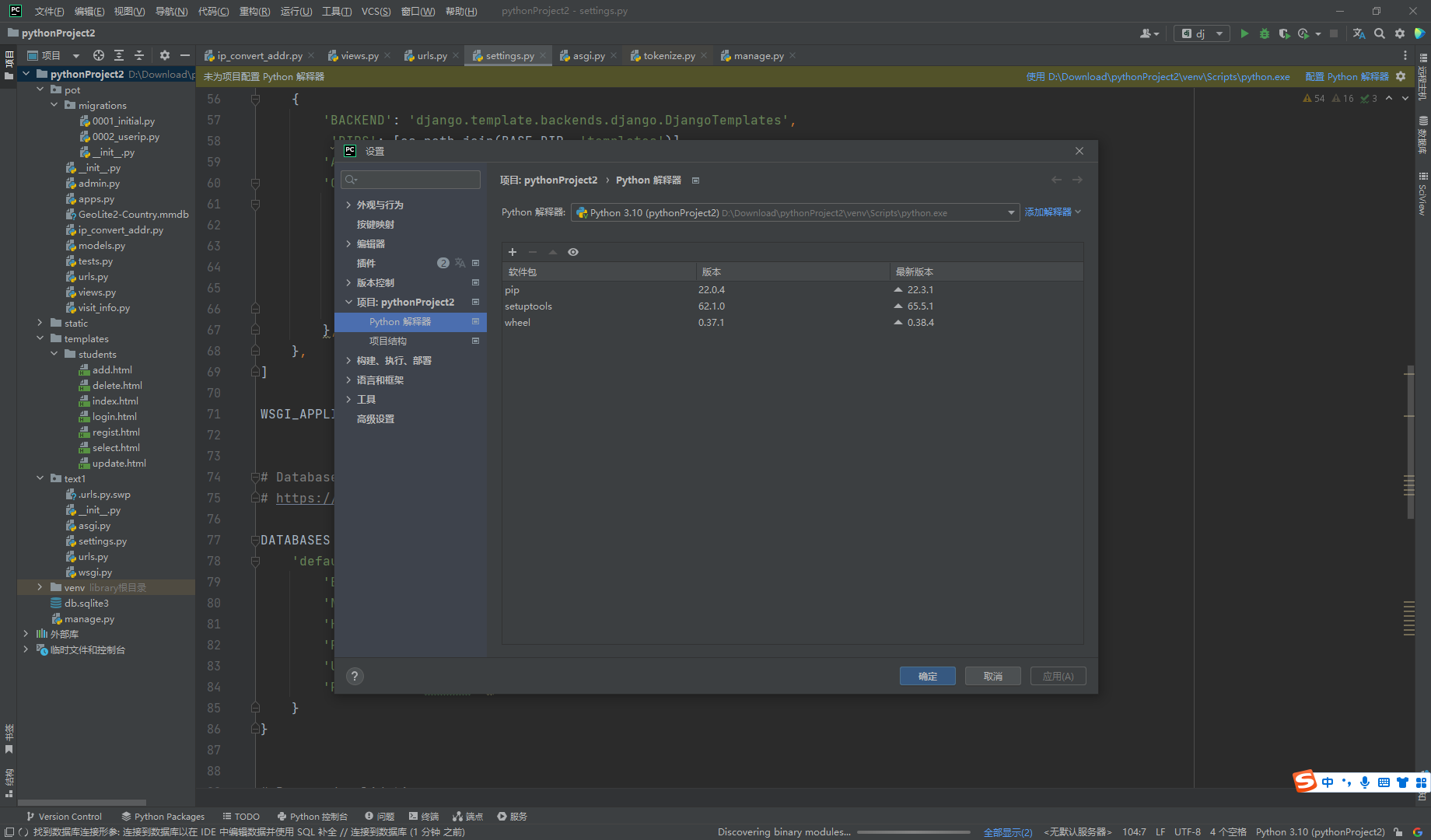The height and width of the screenshot is (840, 1431).
Task: Expand 外观与行为 settings section
Action: point(348,205)
